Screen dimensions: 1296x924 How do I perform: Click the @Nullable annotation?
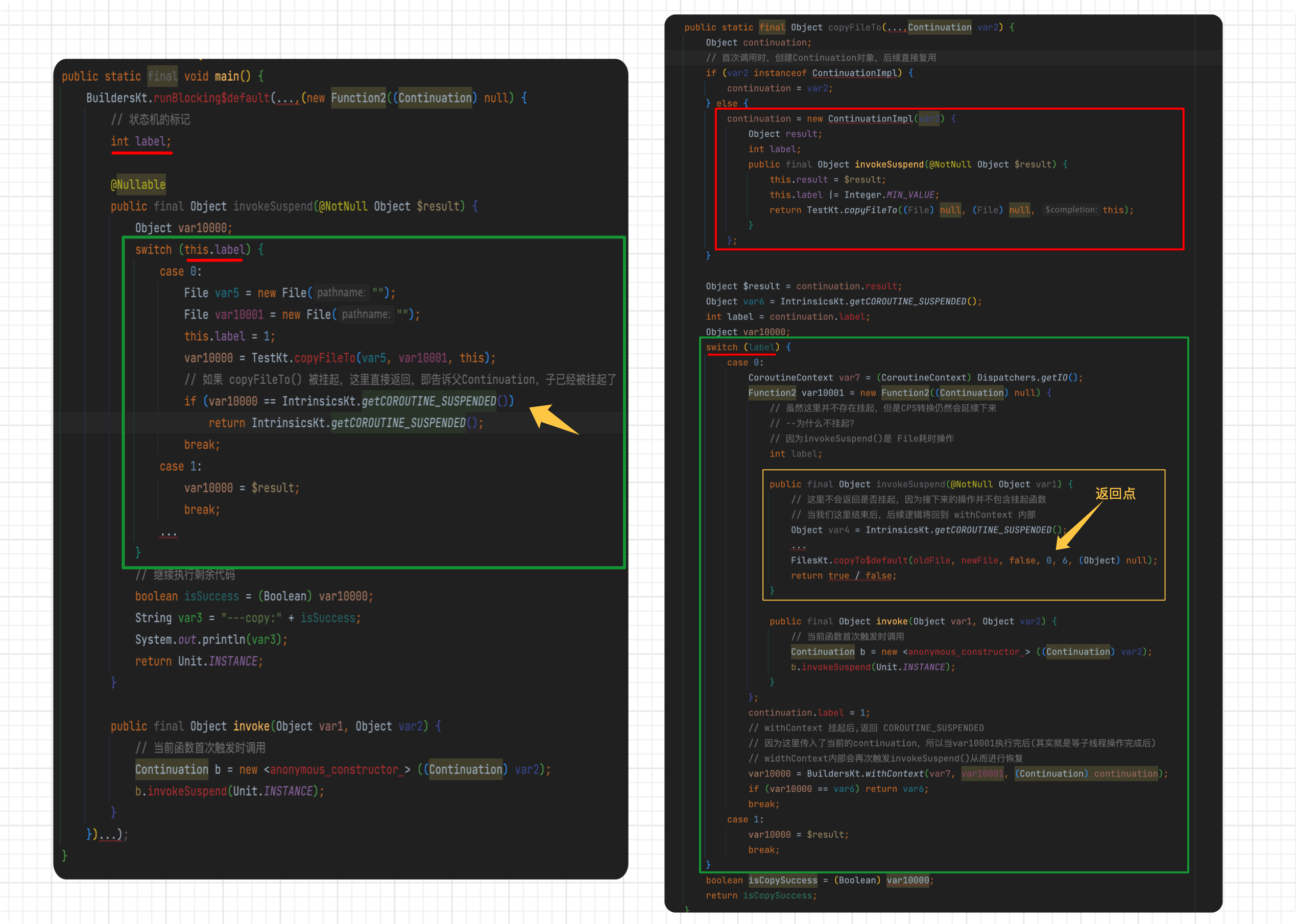point(138,184)
